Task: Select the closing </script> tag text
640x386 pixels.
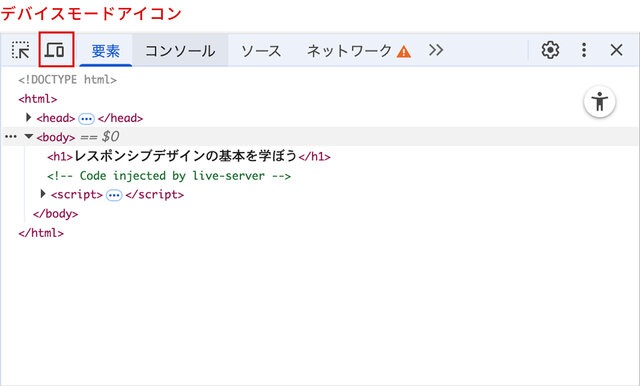Action: [155, 195]
